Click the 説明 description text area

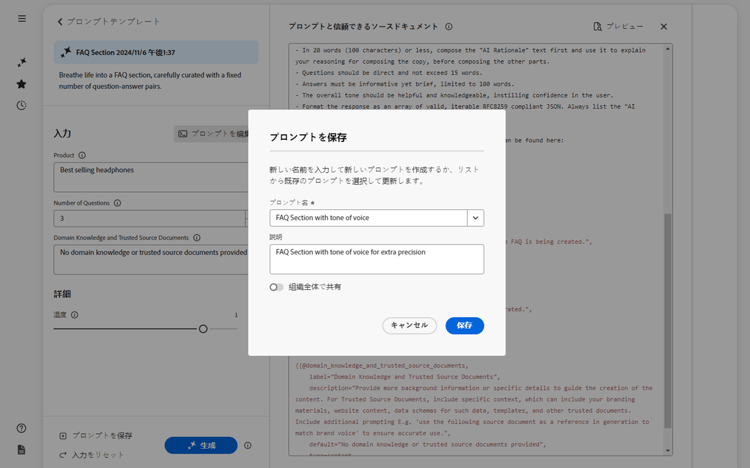377,259
